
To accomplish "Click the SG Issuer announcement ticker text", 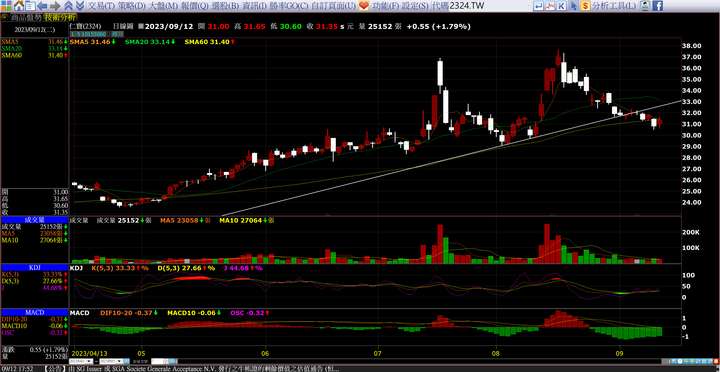I will coord(204,368).
